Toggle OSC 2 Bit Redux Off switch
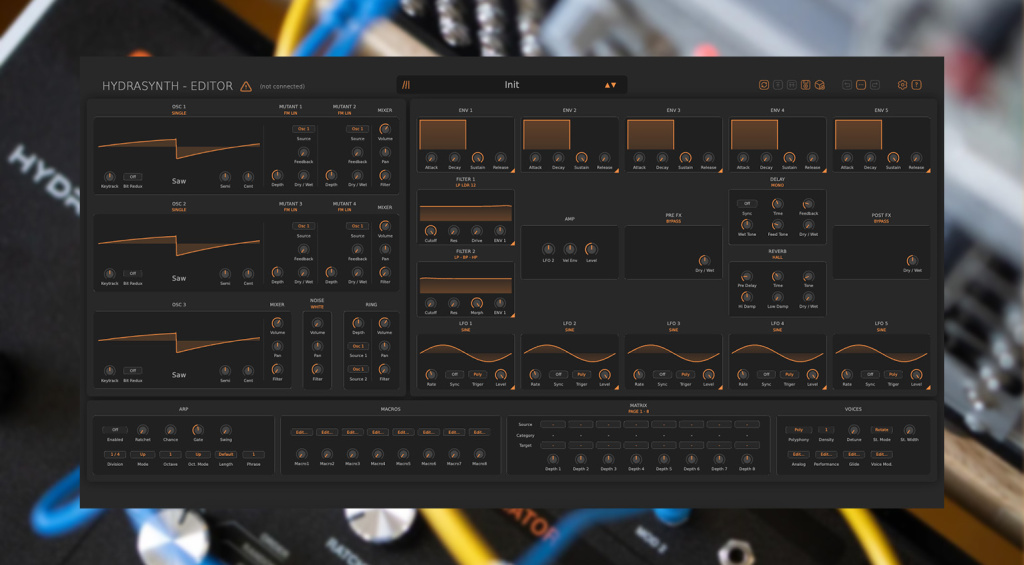The width and height of the screenshot is (1024, 565). [133, 274]
